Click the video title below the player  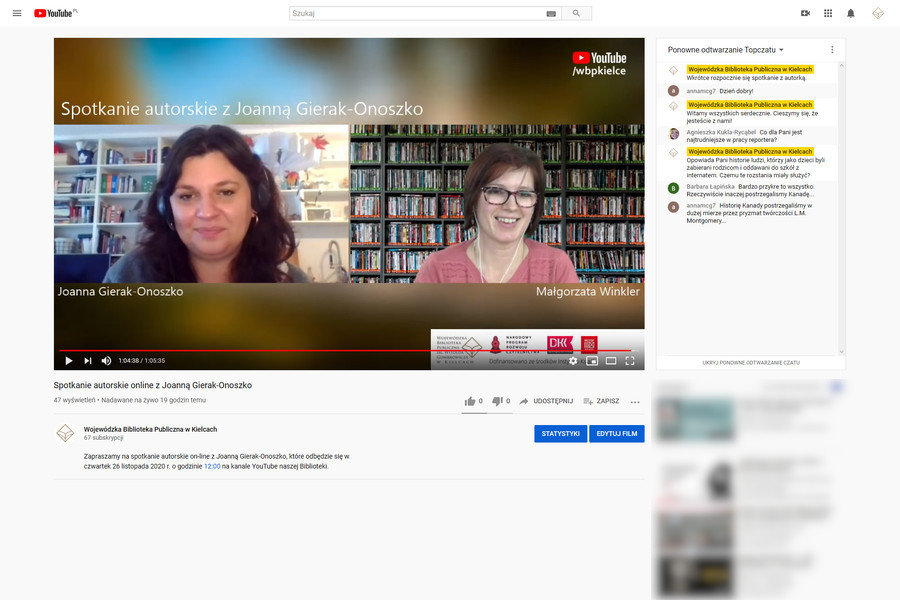coord(153,385)
